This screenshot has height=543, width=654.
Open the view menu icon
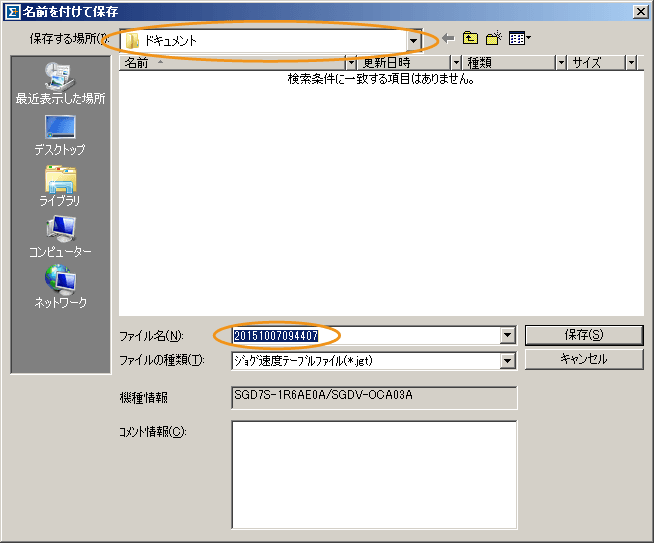(x=520, y=38)
